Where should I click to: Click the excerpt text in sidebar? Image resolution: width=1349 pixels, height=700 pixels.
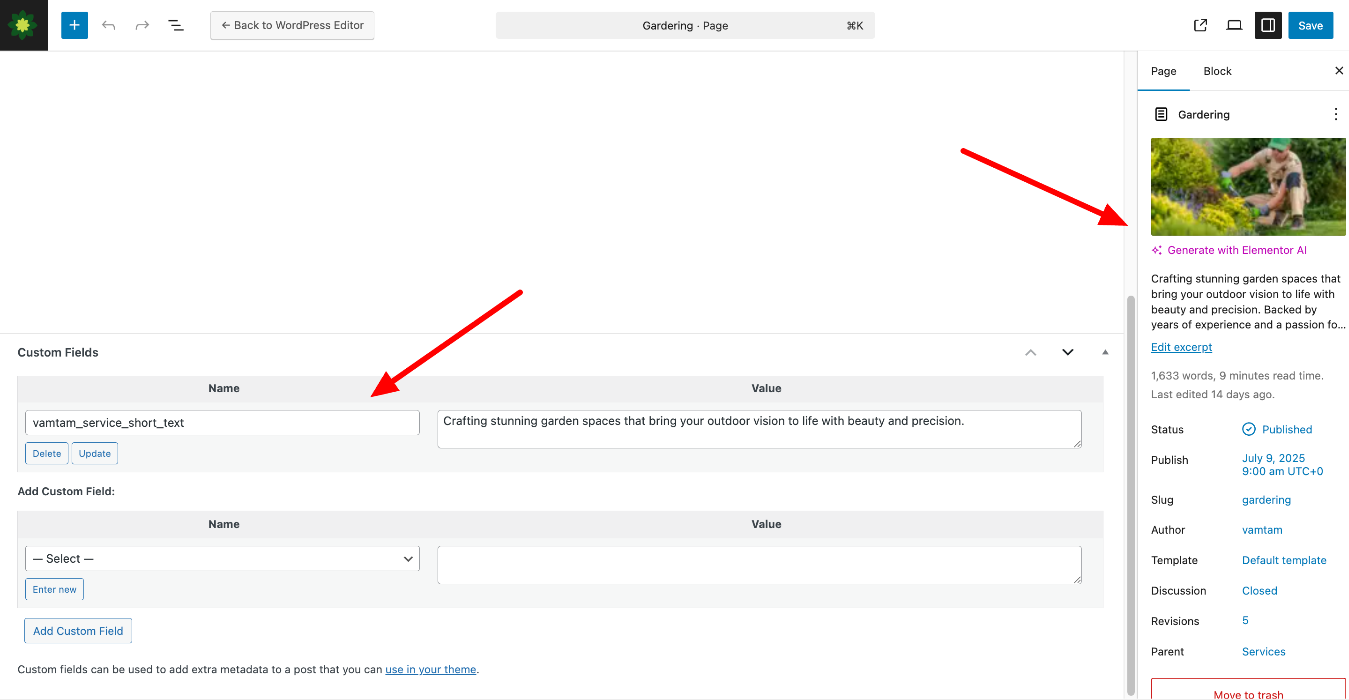point(1247,302)
